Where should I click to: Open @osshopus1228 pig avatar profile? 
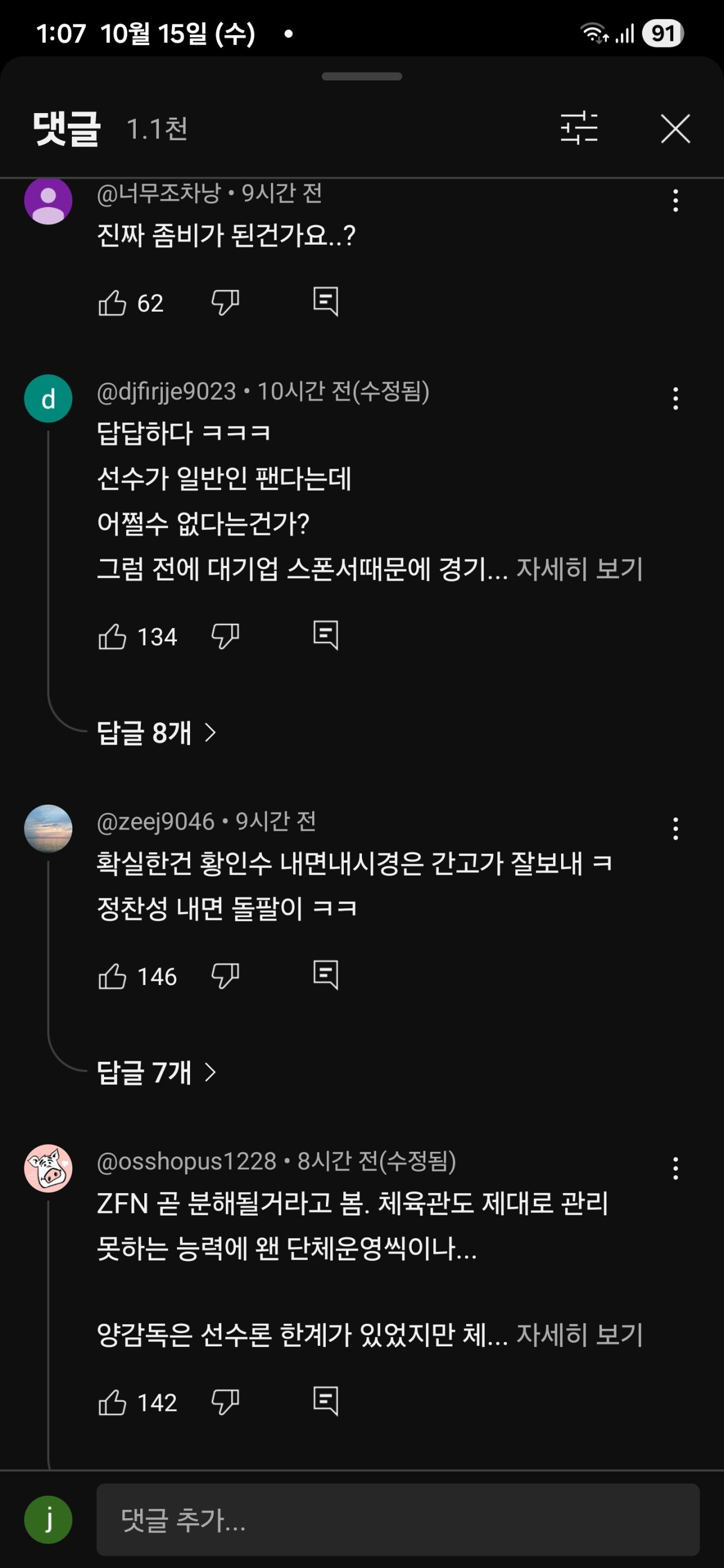coord(48,1168)
